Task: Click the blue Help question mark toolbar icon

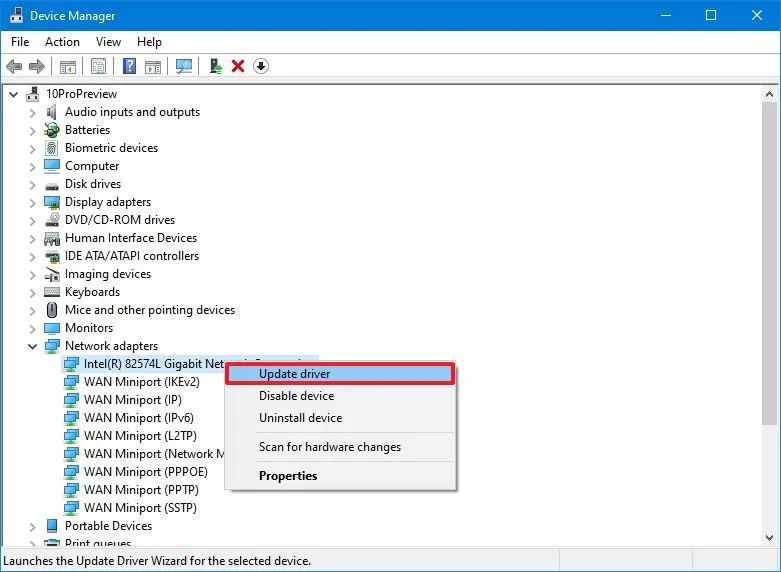Action: [x=129, y=66]
